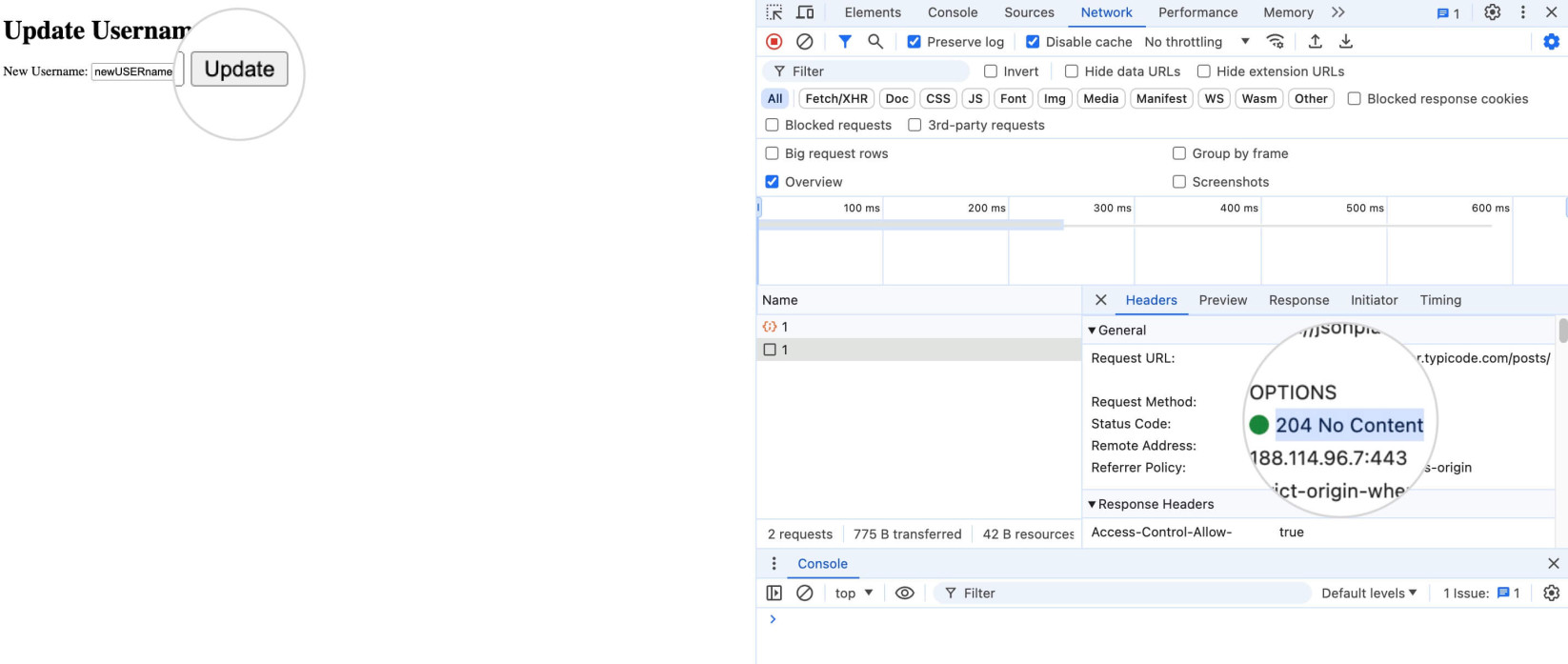Viewport: 1568px width, 664px height.
Task: Enable Blocked requests checkbox
Action: point(773,125)
